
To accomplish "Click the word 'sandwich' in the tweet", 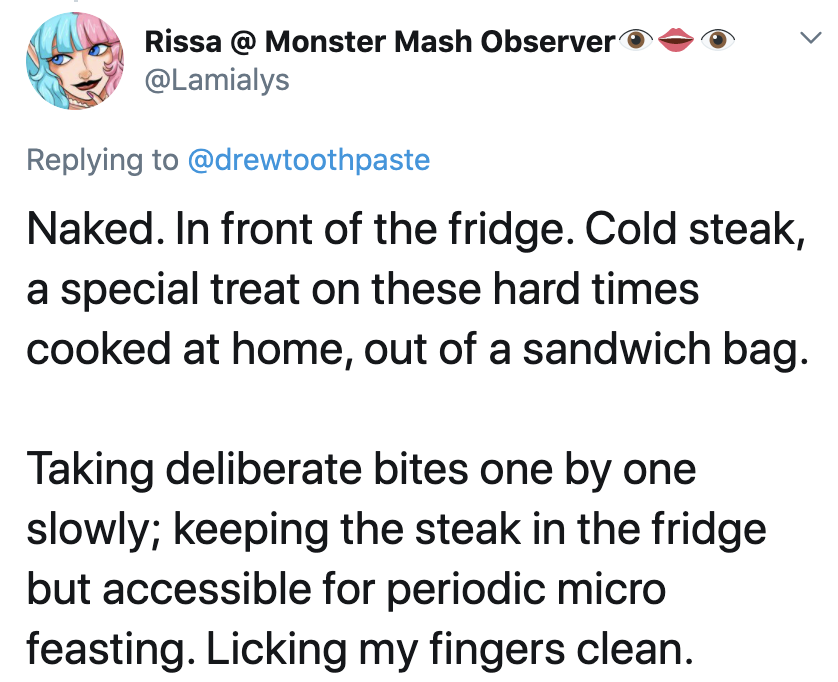I will point(616,349).
